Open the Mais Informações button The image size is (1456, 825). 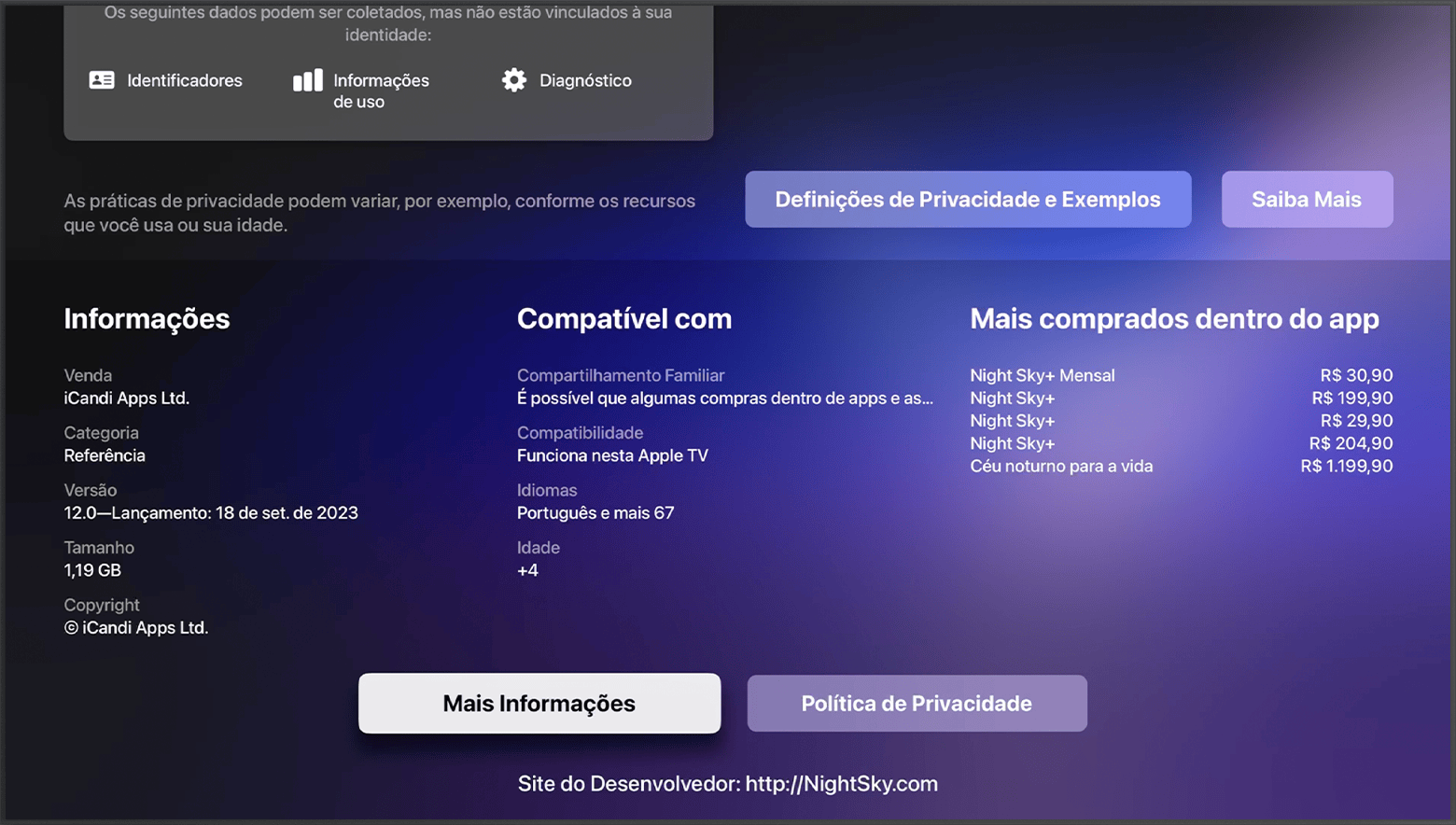pos(539,704)
